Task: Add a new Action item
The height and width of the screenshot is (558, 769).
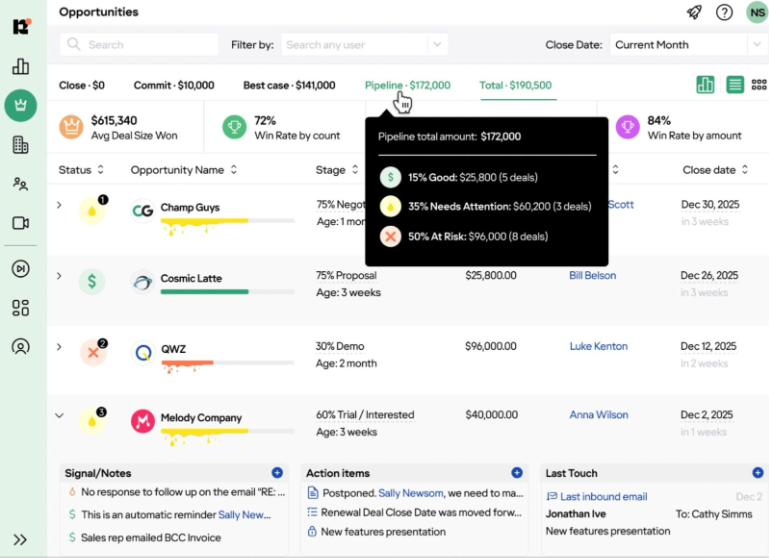Action: coord(516,473)
